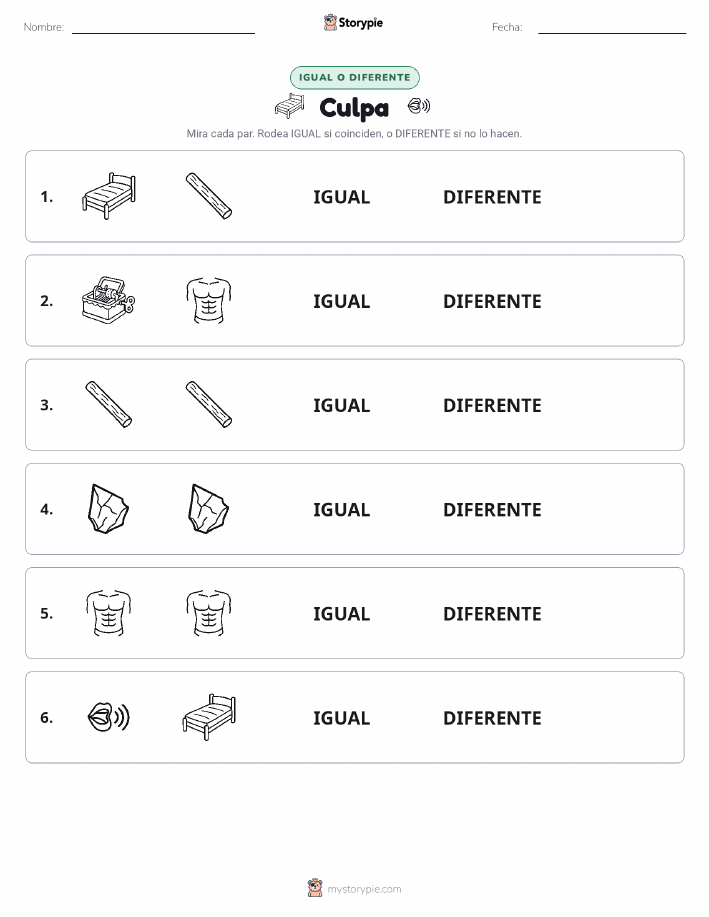
Task: Click the bed icon in row 6
Action: [x=209, y=717]
